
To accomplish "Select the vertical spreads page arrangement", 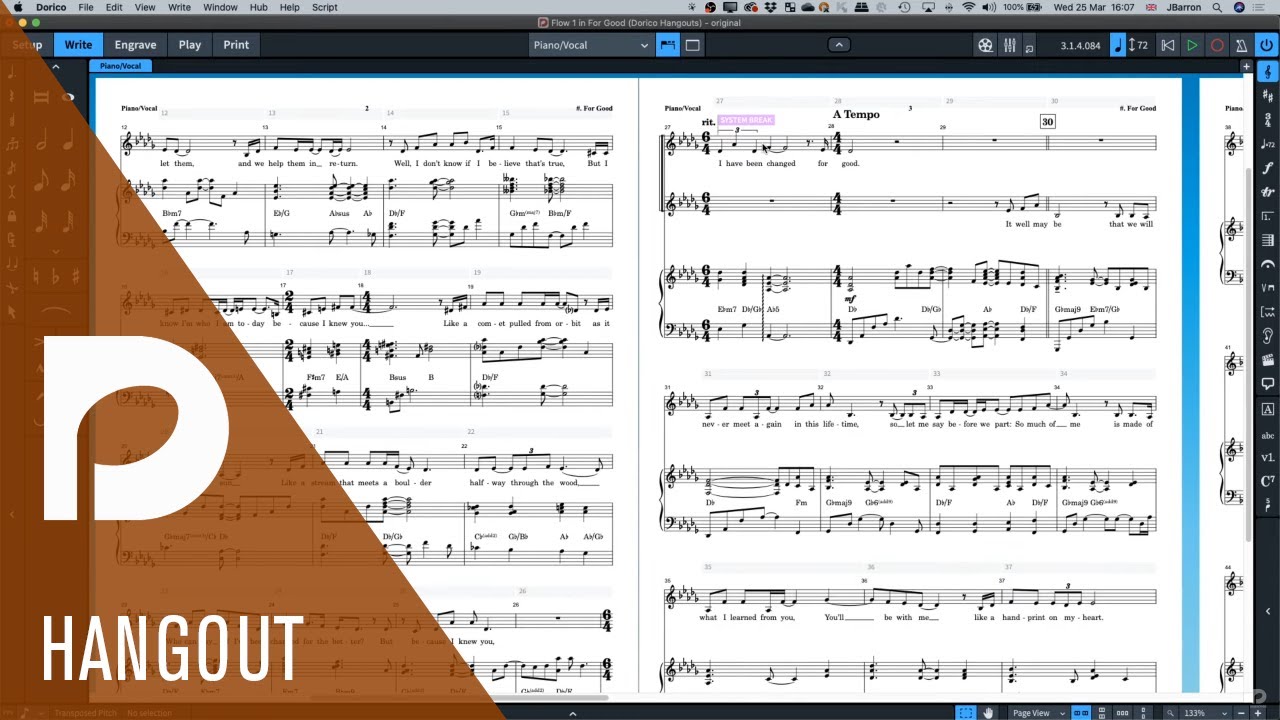I will (1101, 713).
